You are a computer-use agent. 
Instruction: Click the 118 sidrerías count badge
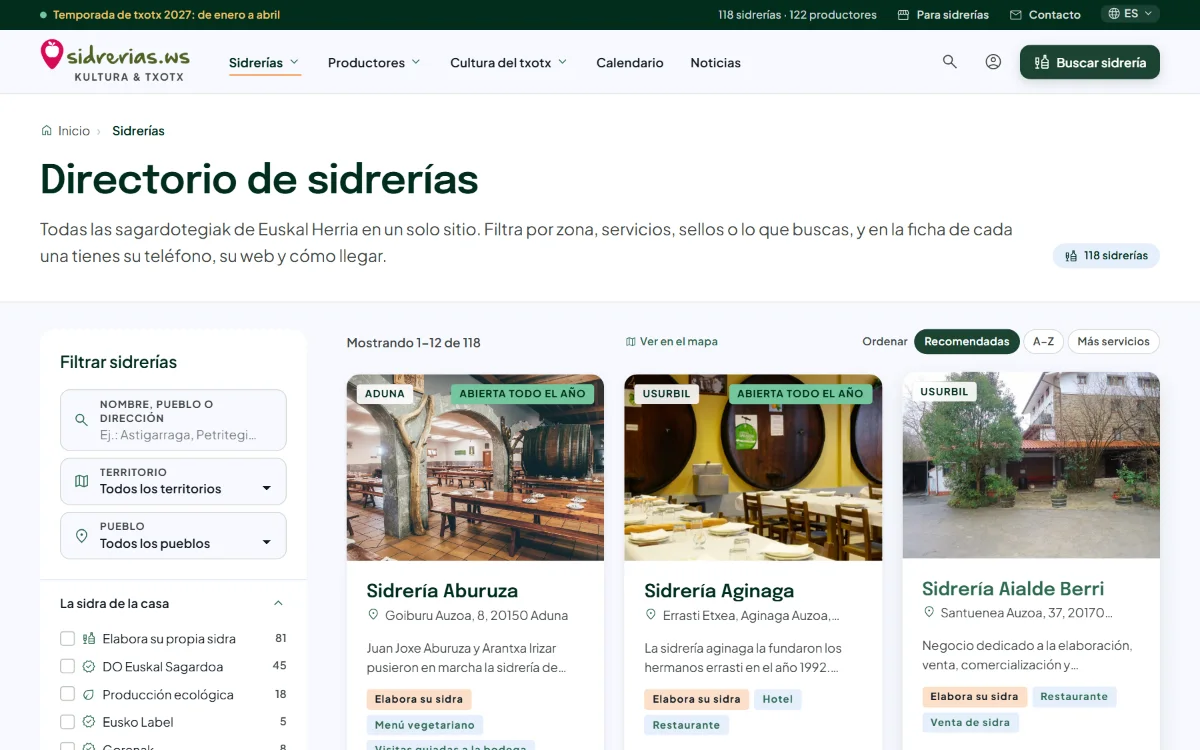pos(1106,256)
